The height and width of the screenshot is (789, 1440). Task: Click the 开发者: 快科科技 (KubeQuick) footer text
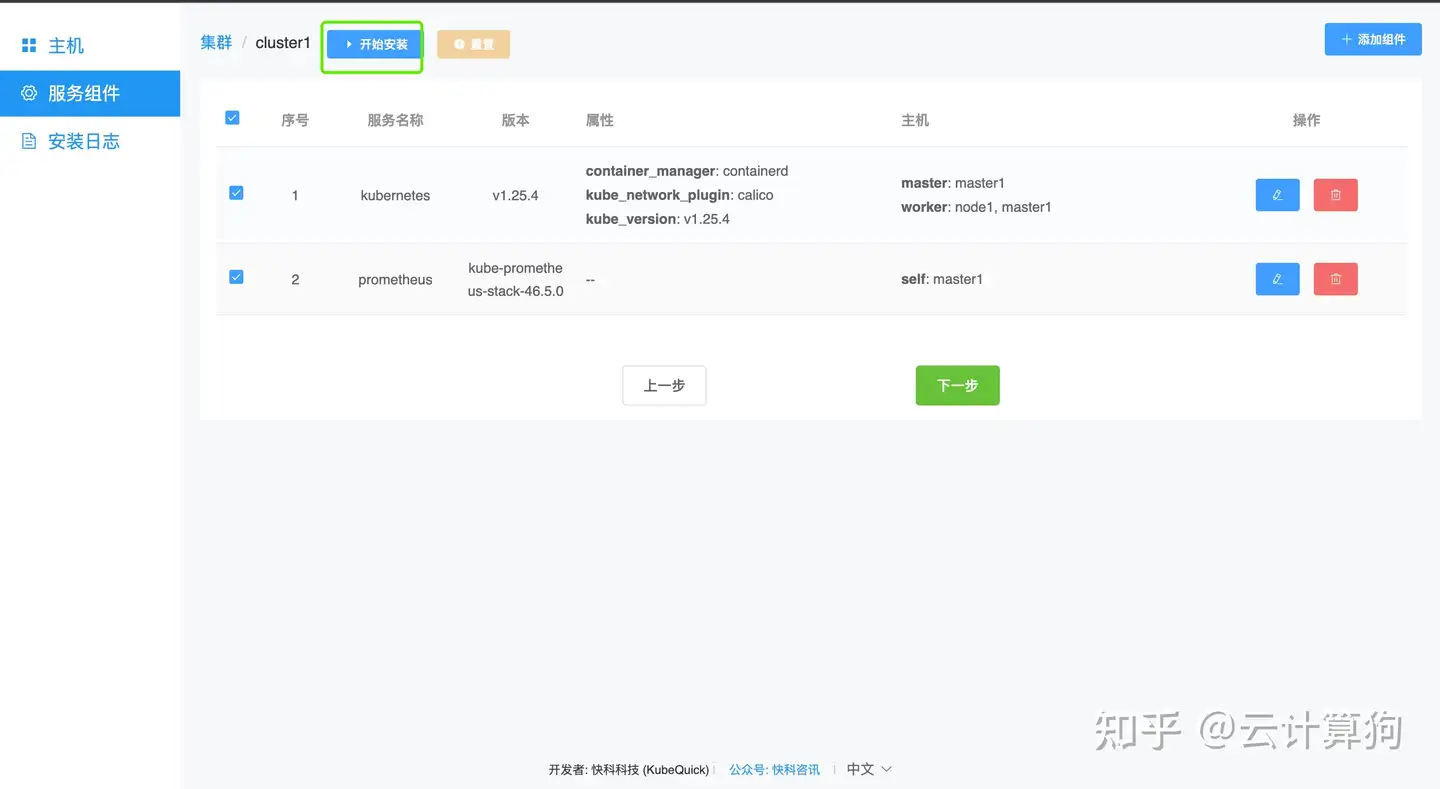(x=629, y=770)
